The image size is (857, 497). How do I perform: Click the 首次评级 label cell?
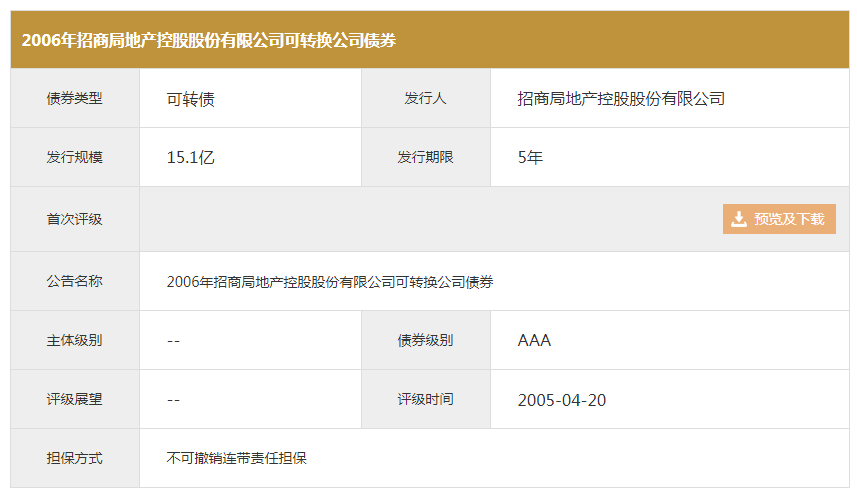[75, 219]
